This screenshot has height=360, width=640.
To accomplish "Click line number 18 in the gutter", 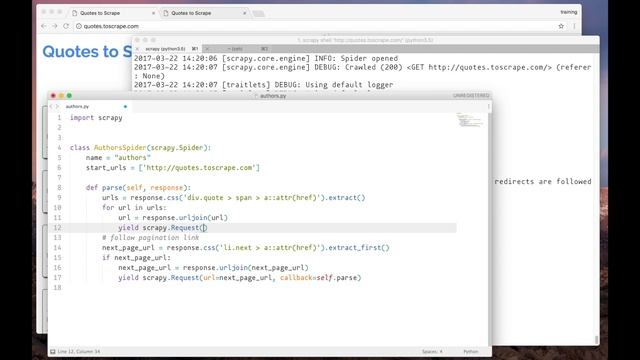I will 58,288.
